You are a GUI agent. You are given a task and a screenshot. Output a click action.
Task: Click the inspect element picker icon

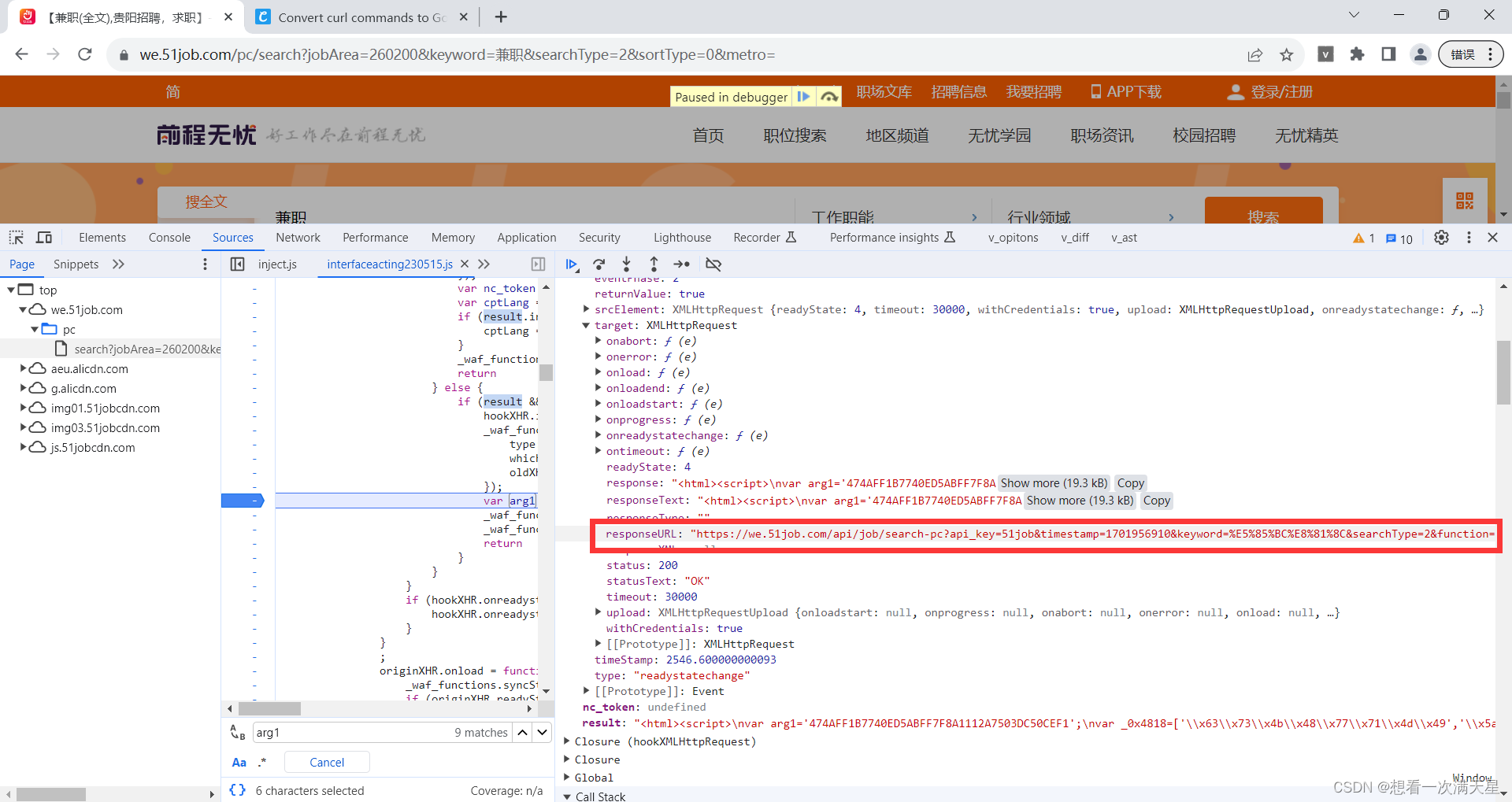(x=16, y=238)
